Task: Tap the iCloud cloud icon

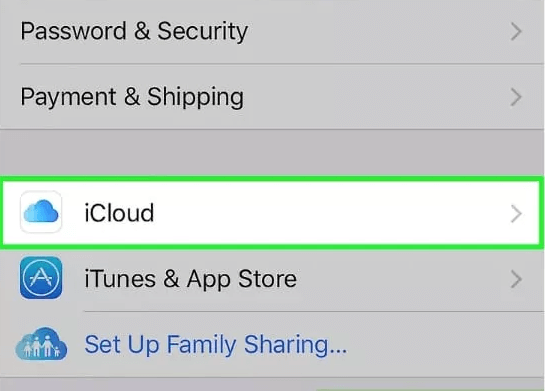Action: [41, 212]
